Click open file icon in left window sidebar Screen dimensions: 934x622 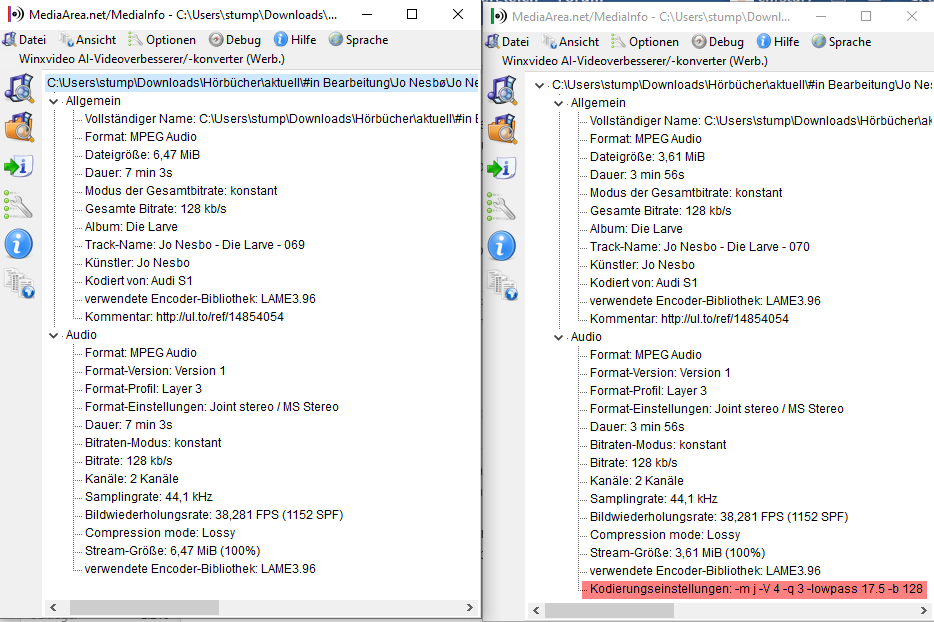(20, 88)
